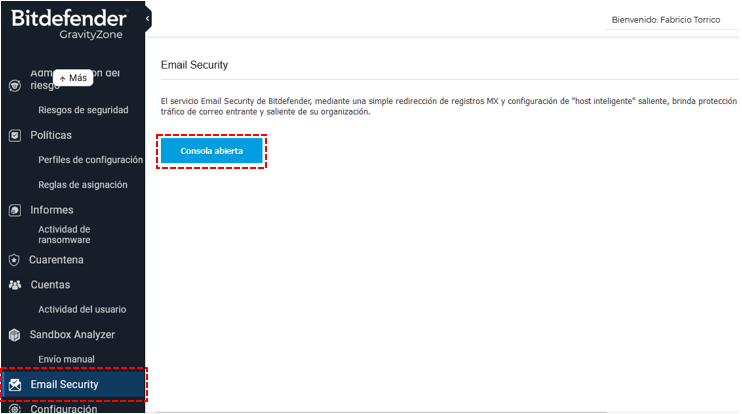Image resolution: width=742 pixels, height=414 pixels.
Task: Select Perfiles de configuración item
Action: [x=90, y=160]
